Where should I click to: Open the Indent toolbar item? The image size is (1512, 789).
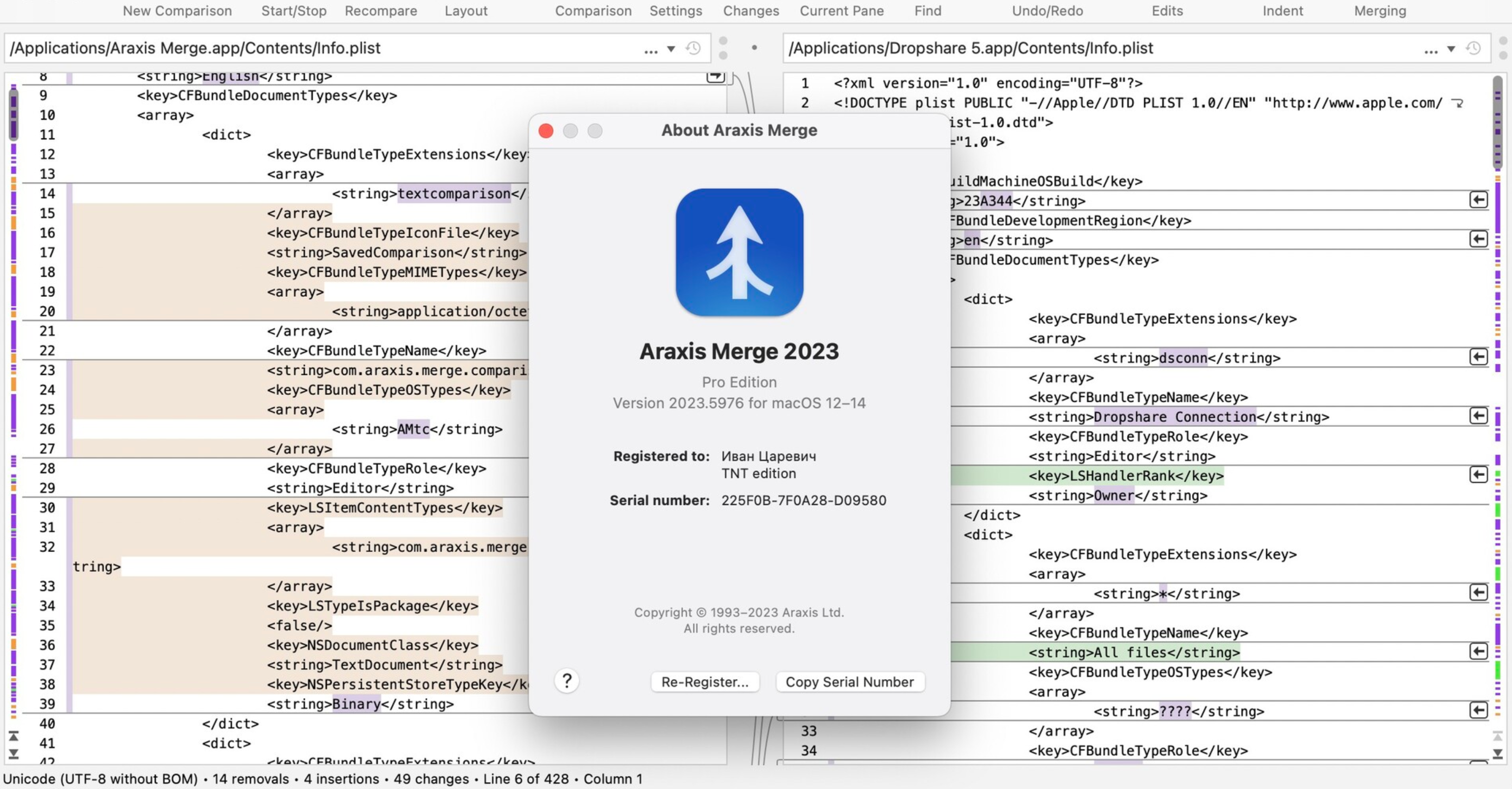(1282, 11)
